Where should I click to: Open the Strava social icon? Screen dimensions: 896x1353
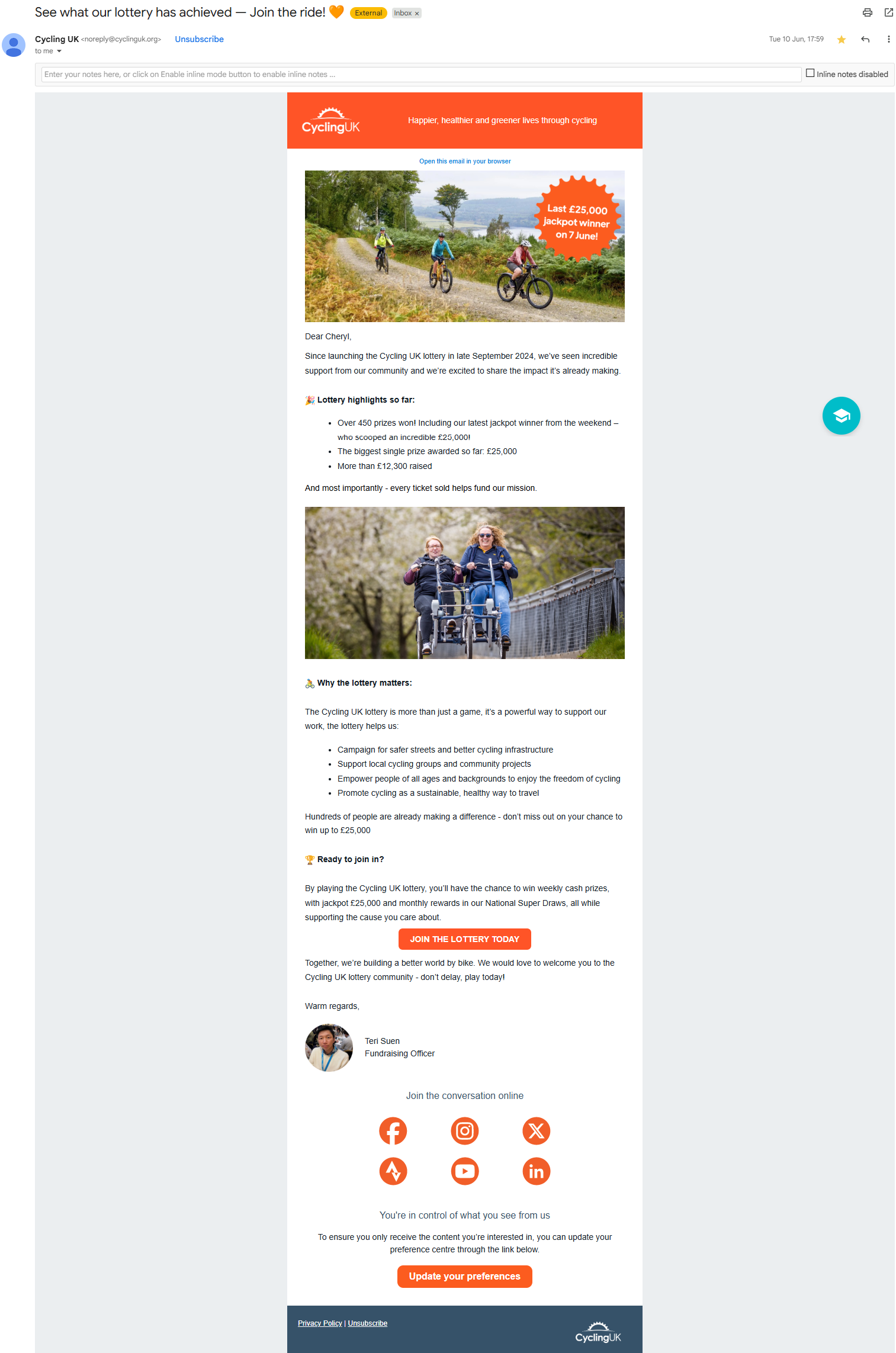(x=393, y=1171)
